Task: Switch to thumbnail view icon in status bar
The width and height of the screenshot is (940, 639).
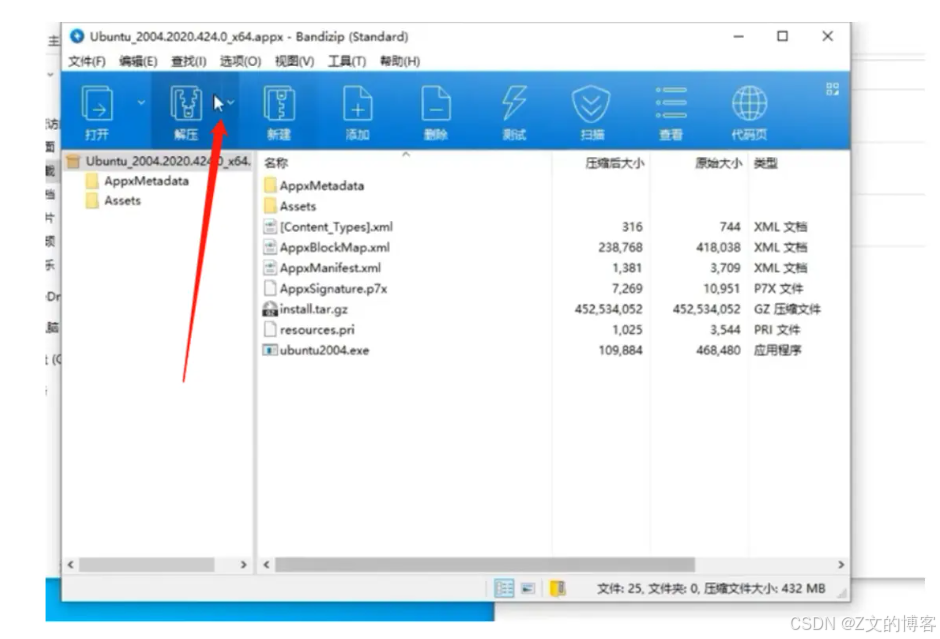Action: [x=528, y=589]
